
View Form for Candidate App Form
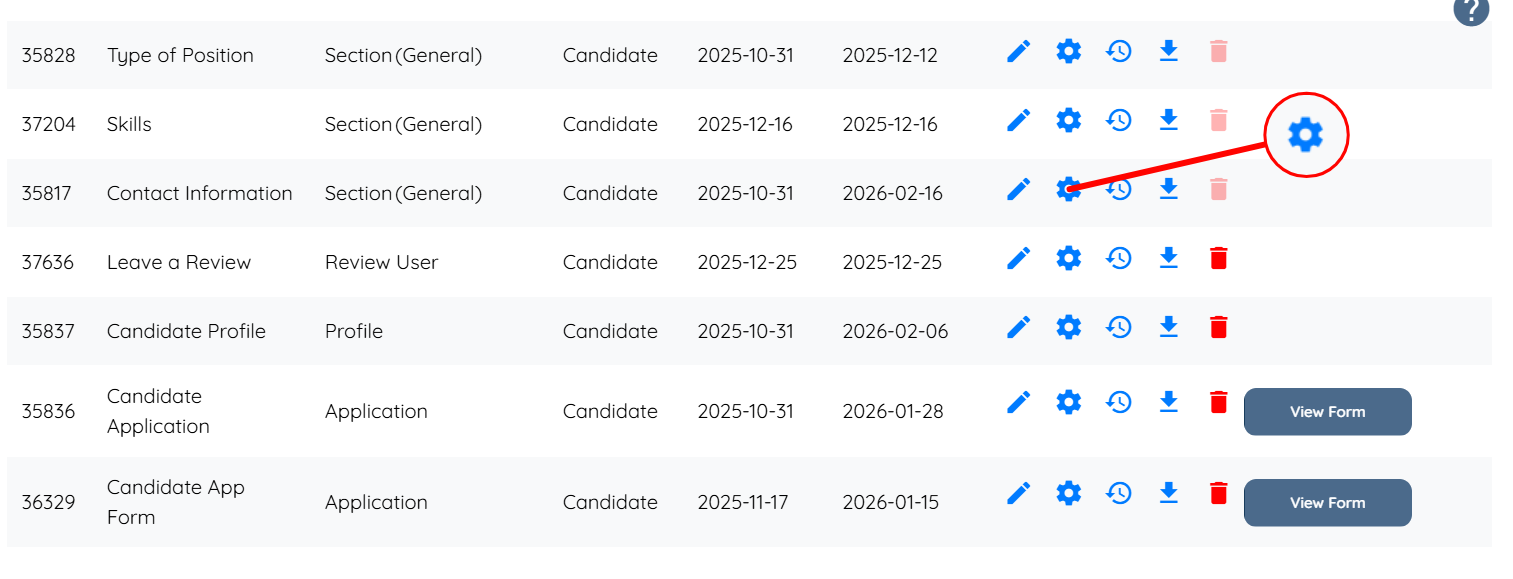tap(1327, 503)
